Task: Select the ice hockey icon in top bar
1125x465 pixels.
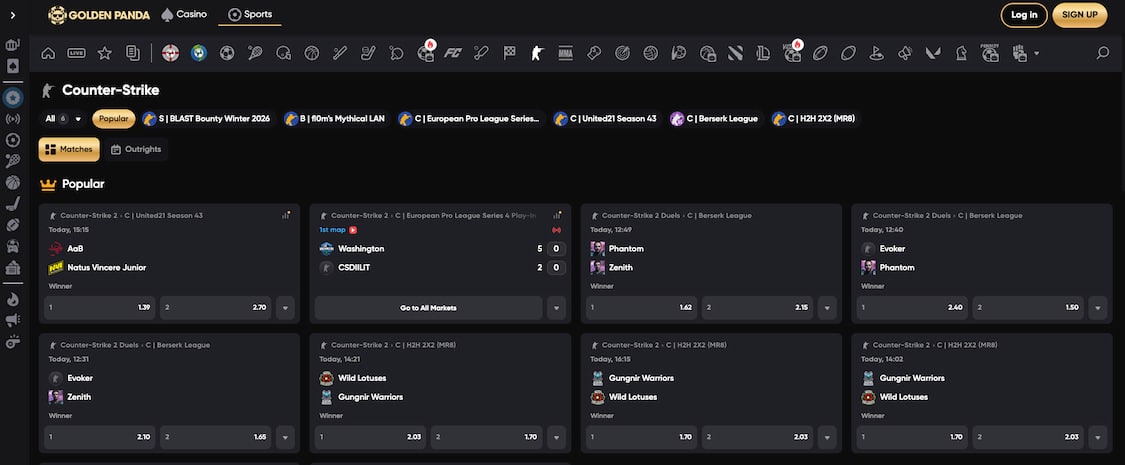Action: tap(368, 53)
